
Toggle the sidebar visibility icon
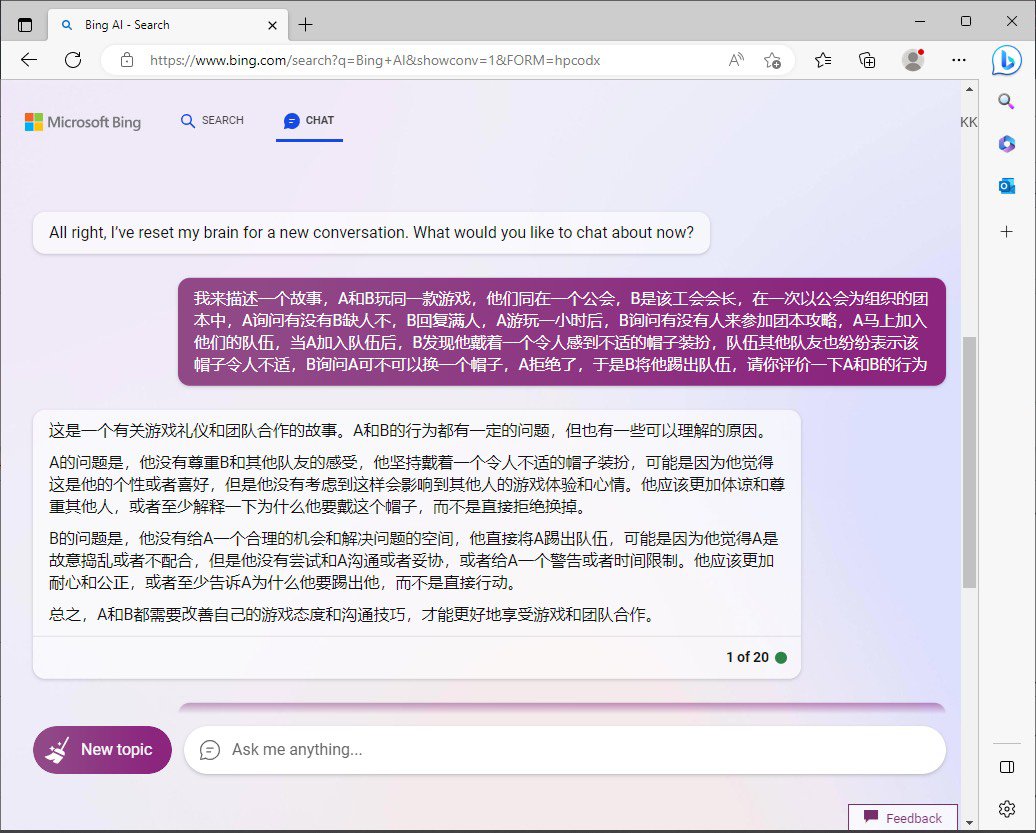pyautogui.click(x=1006, y=766)
